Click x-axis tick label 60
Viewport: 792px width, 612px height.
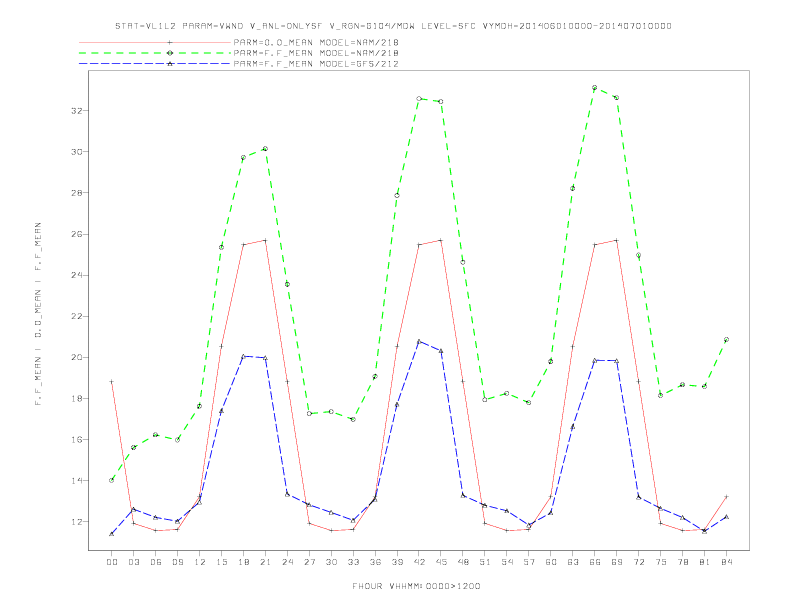[x=551, y=562]
